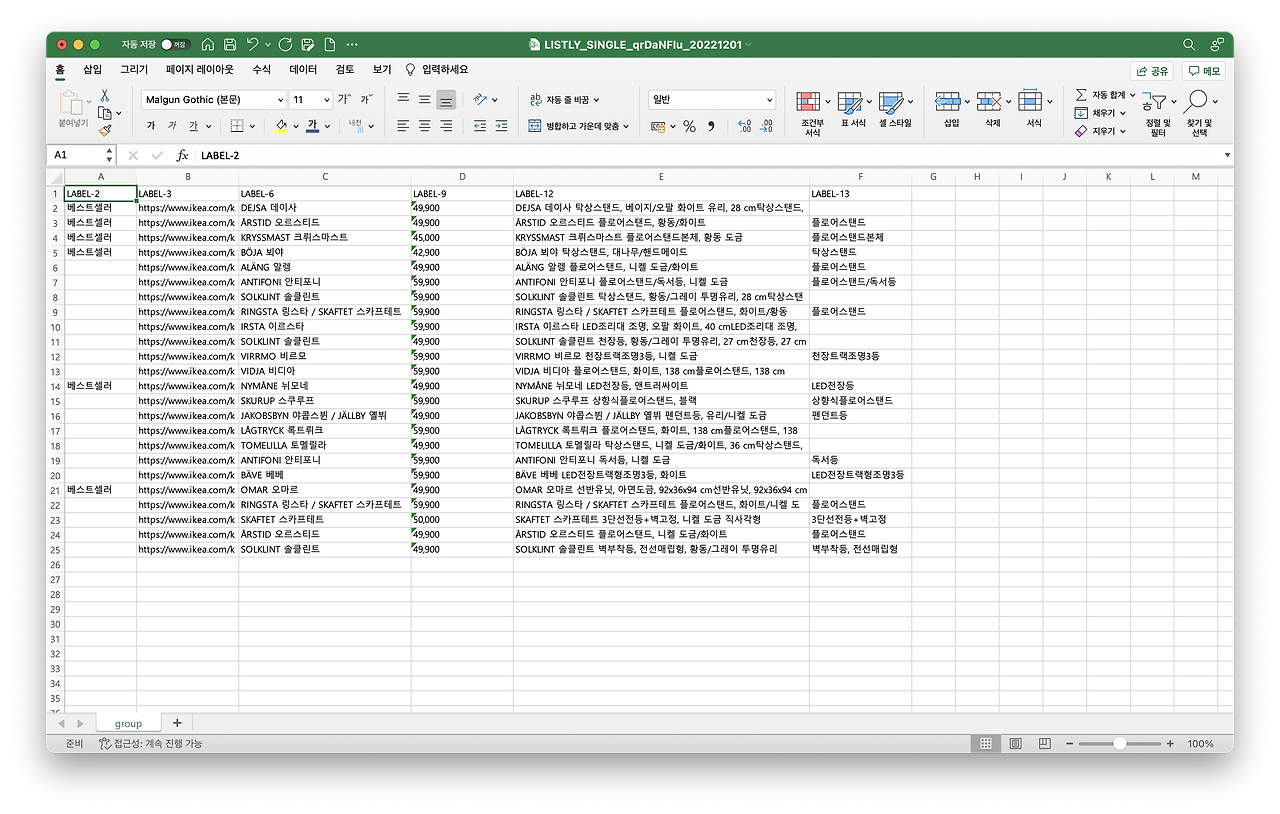Align text right icon

point(446,126)
